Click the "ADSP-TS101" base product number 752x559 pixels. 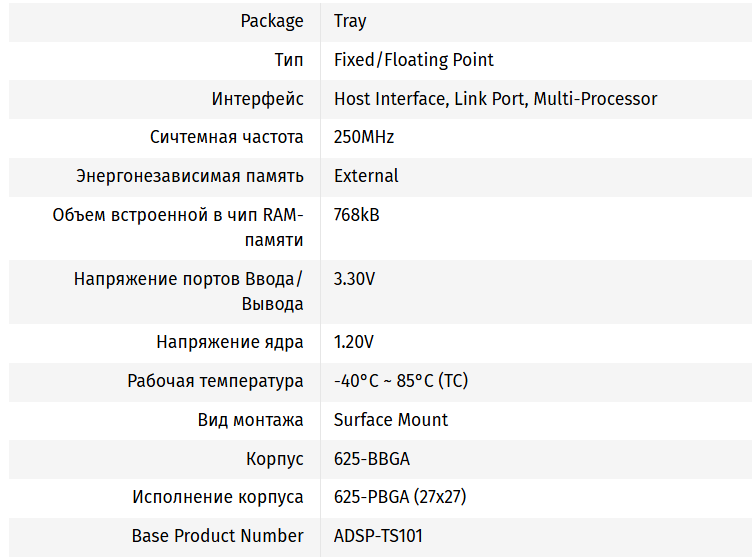pos(378,536)
